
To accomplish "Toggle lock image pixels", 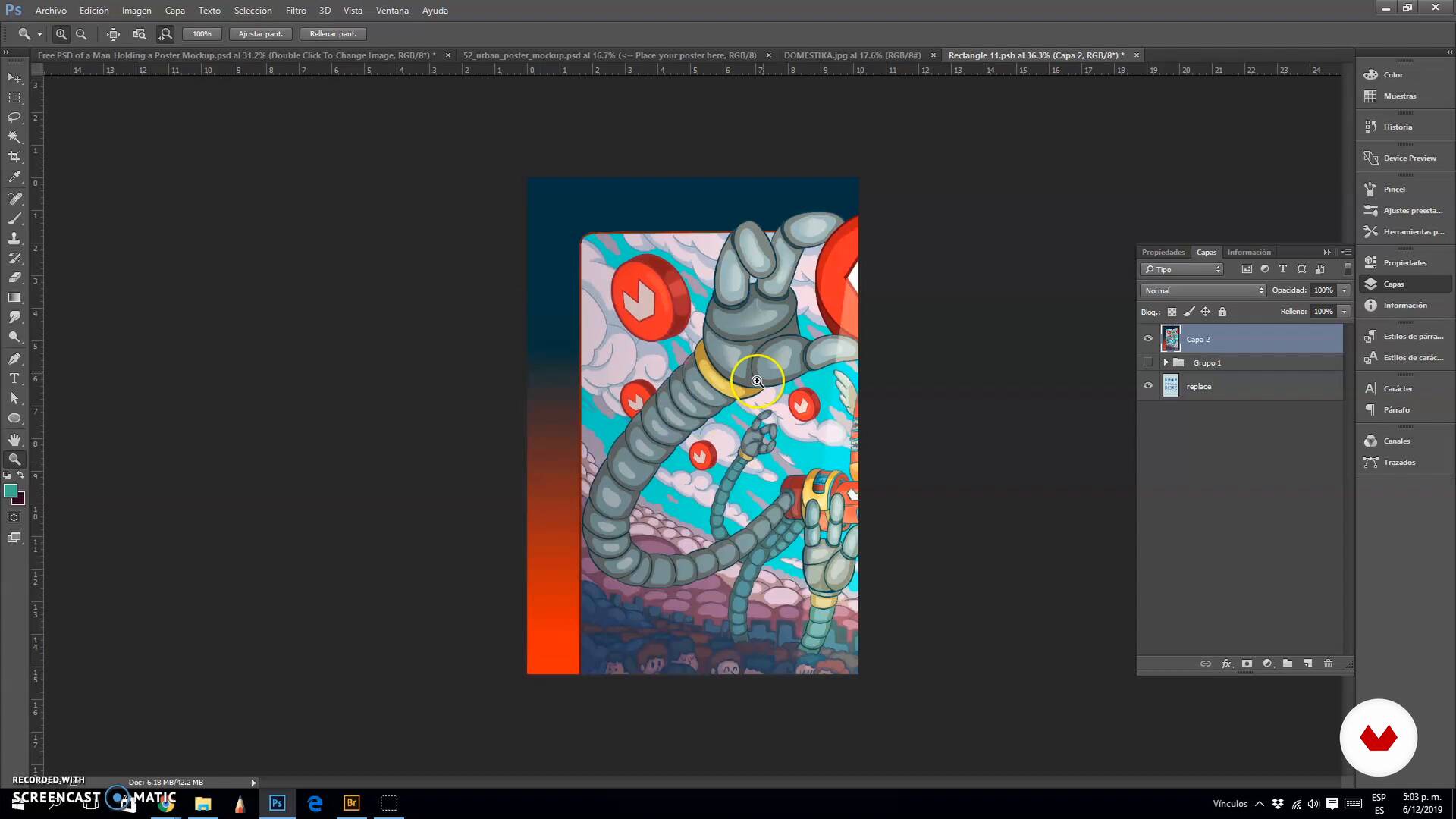I will (x=1188, y=312).
